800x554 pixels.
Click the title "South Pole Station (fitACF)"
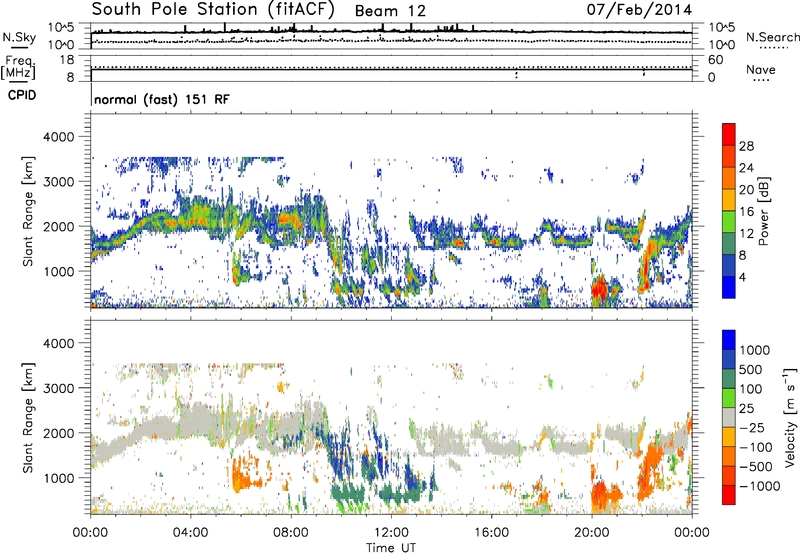pos(213,10)
